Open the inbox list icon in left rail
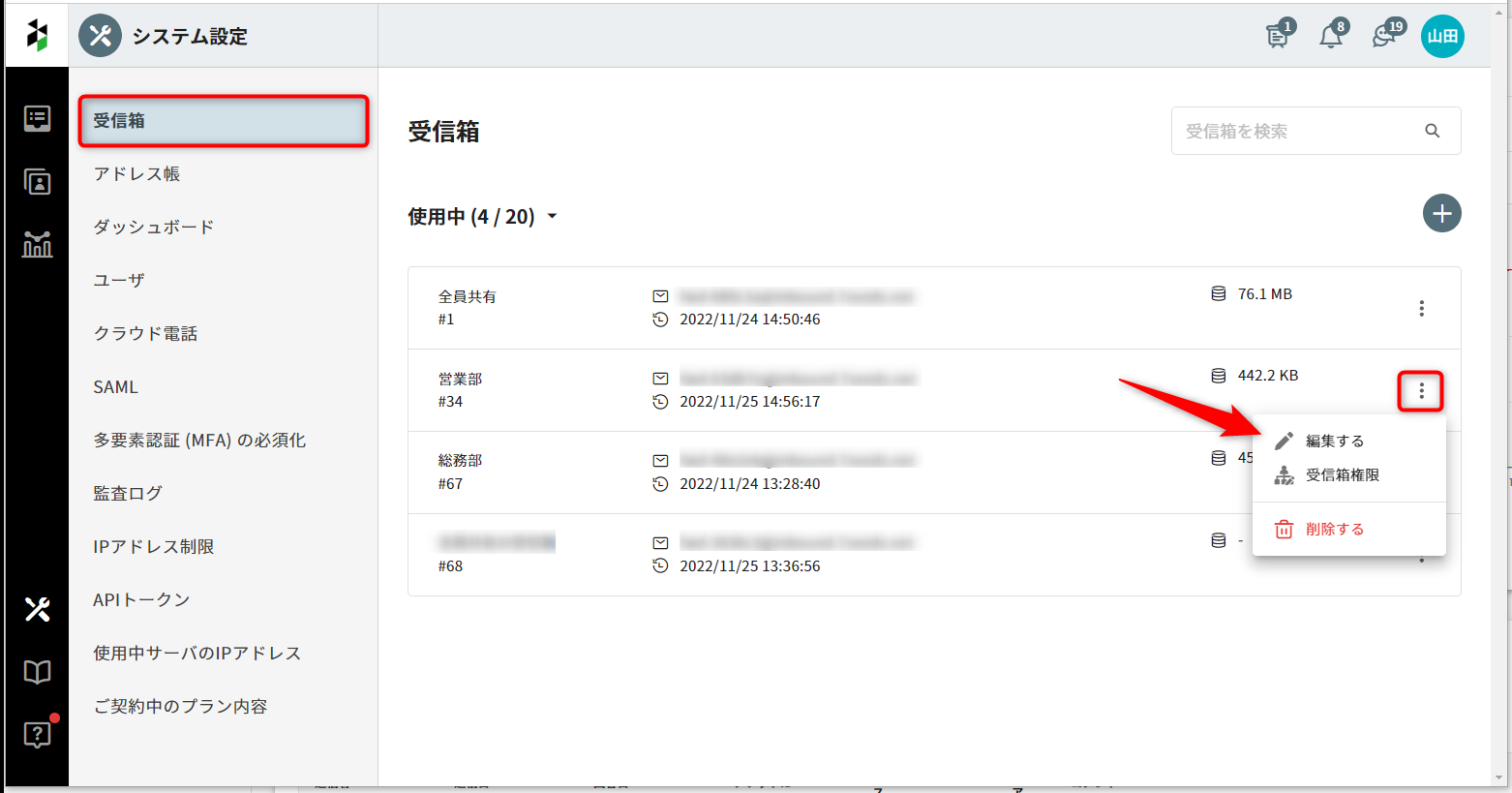The image size is (1512, 793). tap(37, 119)
